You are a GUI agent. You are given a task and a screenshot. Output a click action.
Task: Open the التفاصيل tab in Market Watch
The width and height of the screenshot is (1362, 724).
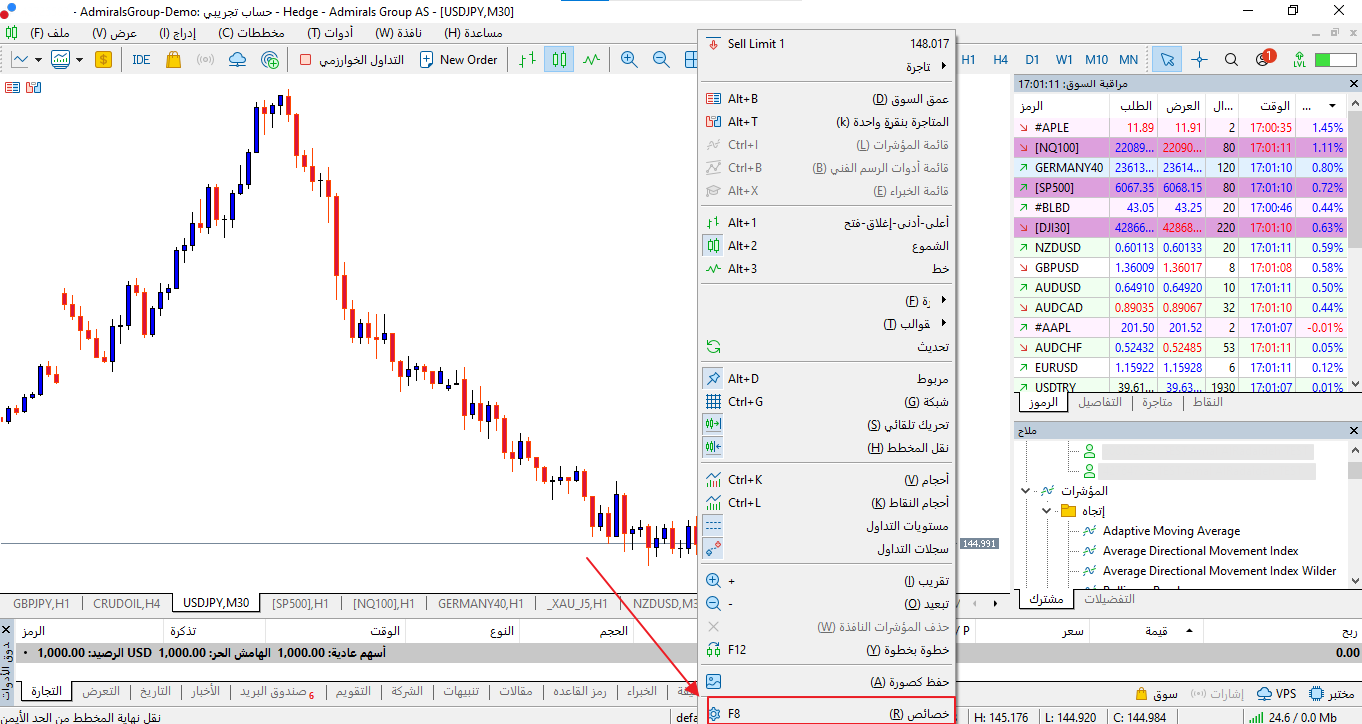(x=1099, y=402)
